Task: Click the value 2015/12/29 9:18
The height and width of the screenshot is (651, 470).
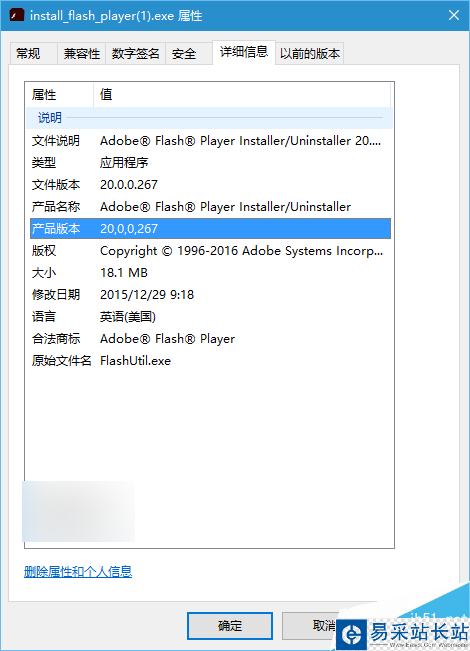Action: (x=147, y=295)
